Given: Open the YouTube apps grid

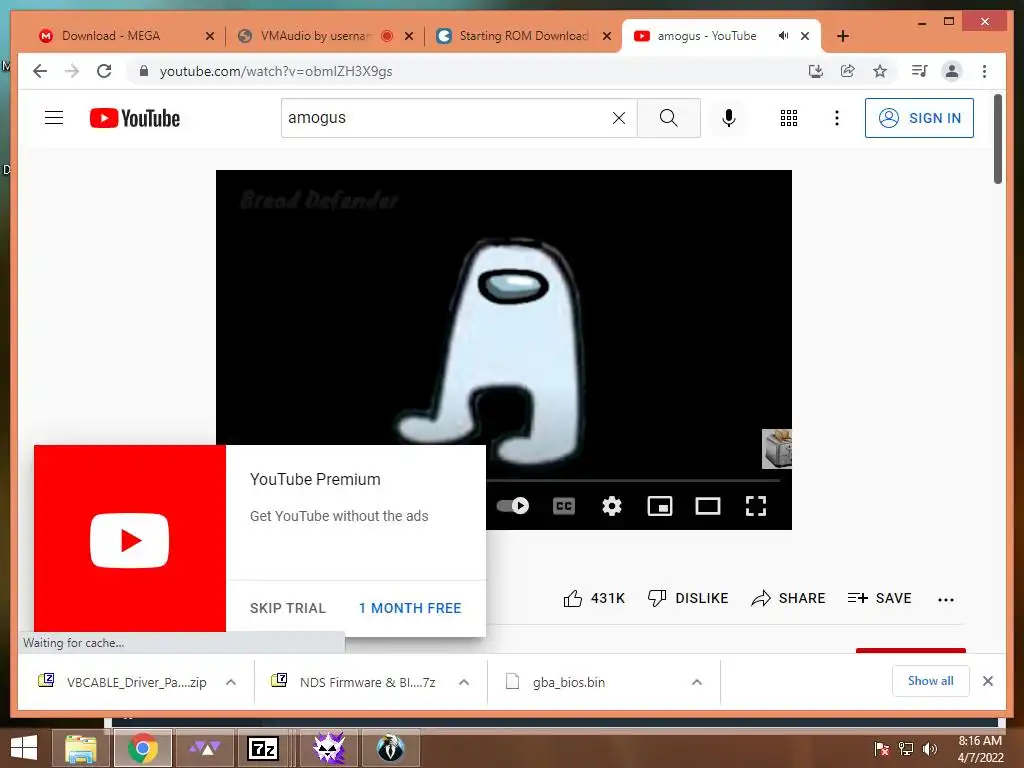Looking at the screenshot, I should pyautogui.click(x=788, y=118).
